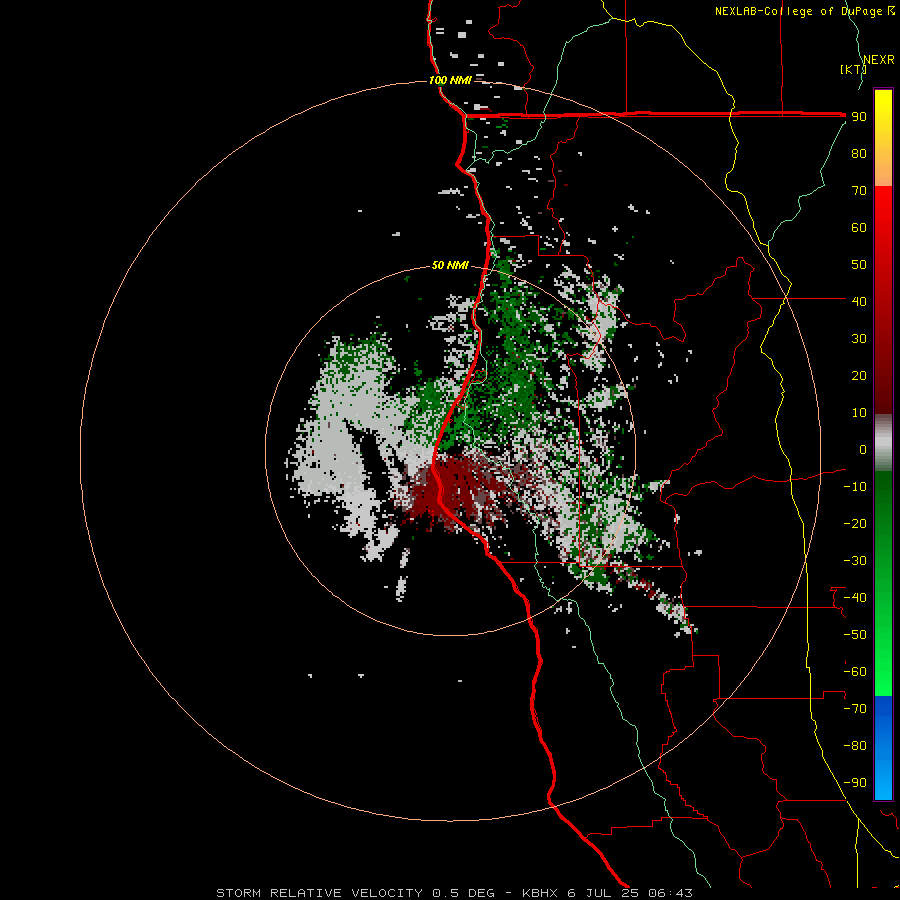The image size is (900, 900).
Task: Click the "6 JUL 25" date text
Action: pyautogui.click(x=603, y=893)
